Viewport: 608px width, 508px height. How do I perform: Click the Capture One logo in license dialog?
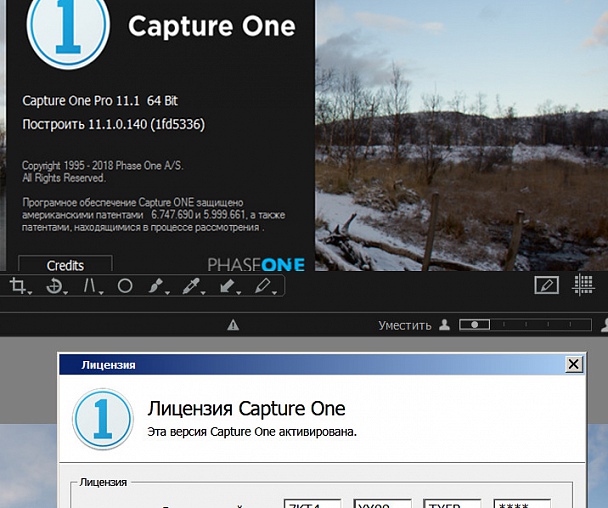pyautogui.click(x=103, y=419)
